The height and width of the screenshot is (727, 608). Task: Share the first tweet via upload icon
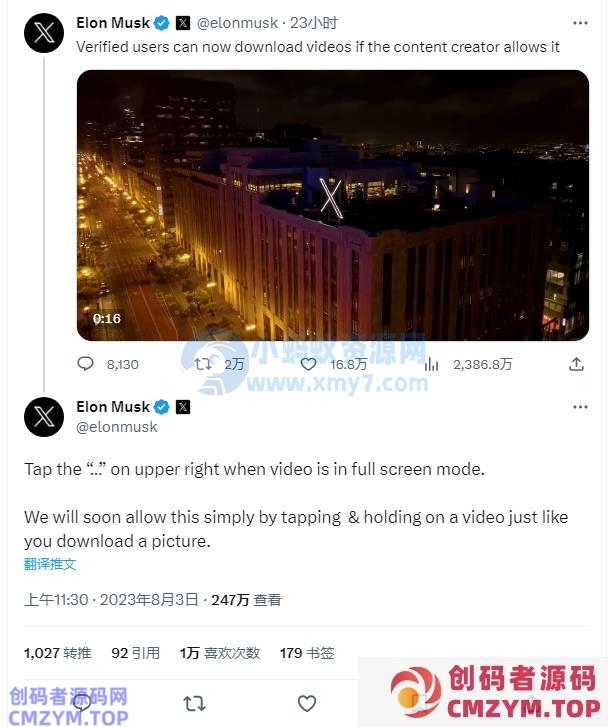[x=576, y=364]
